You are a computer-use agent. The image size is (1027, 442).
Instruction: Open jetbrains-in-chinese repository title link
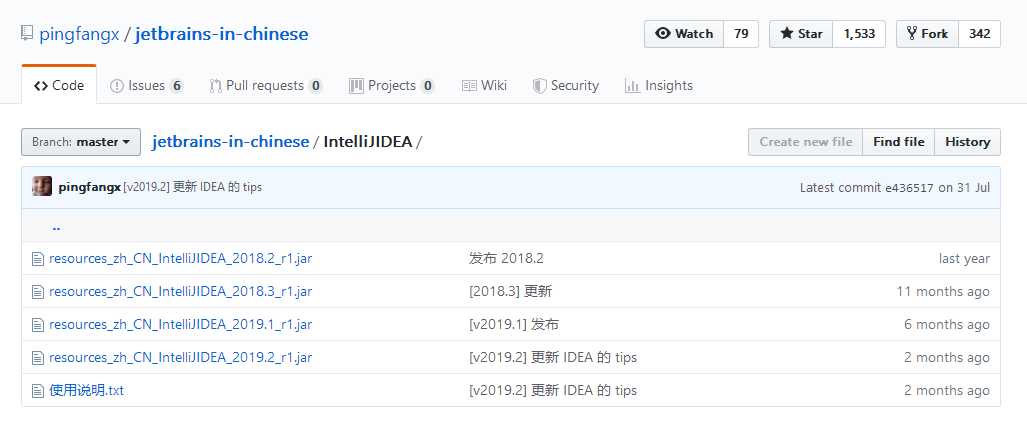(221, 34)
